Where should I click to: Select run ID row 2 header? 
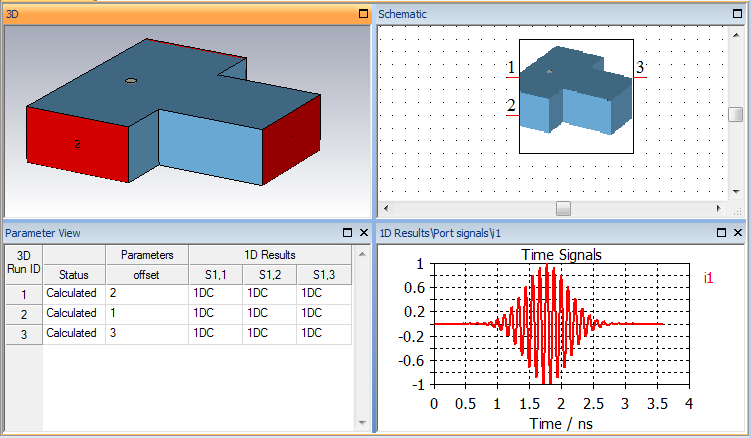pyautogui.click(x=23, y=314)
